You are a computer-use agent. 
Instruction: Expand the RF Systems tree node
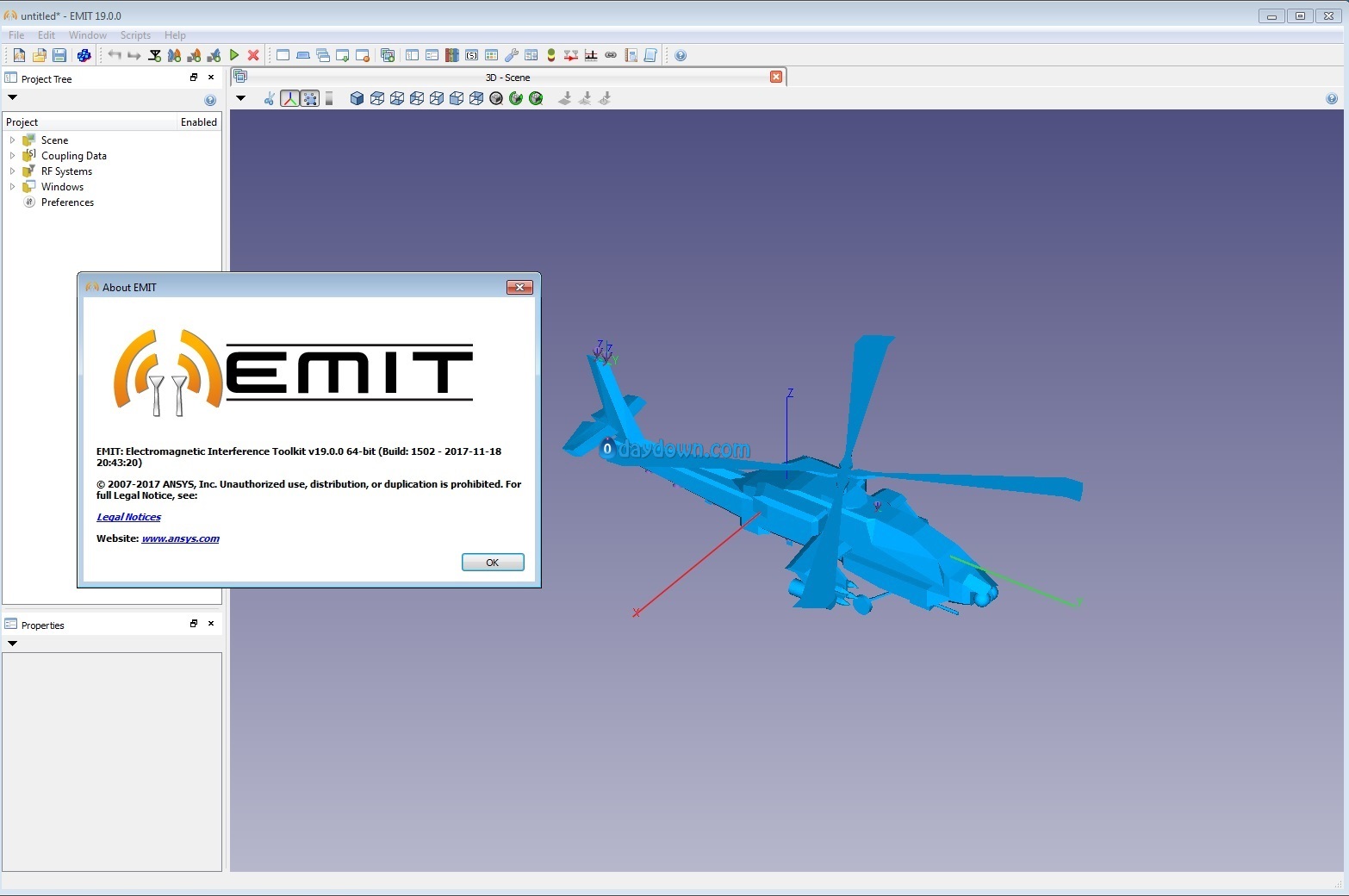12,171
